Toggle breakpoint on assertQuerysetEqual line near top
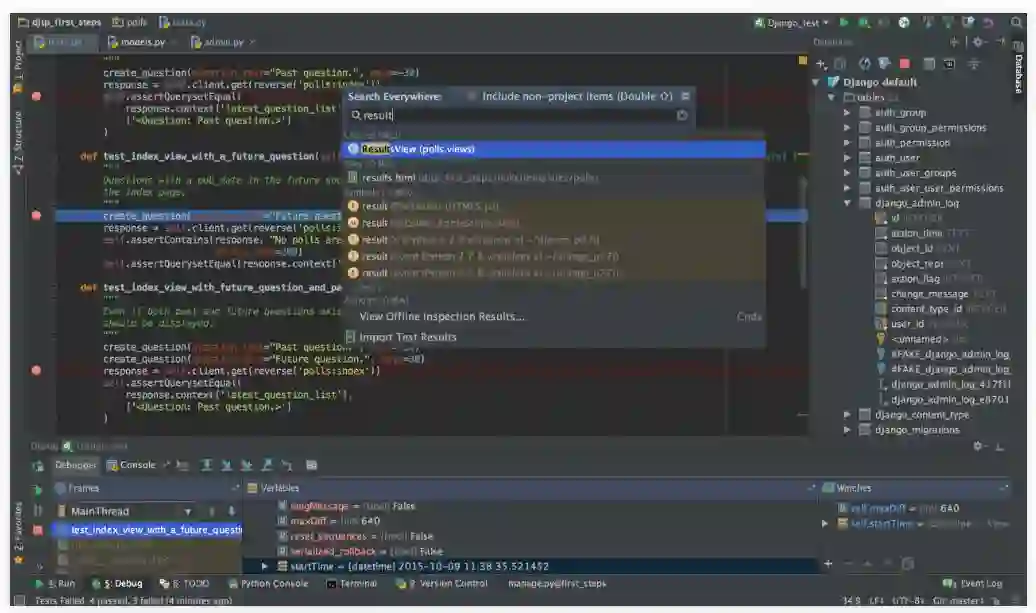Viewport: 1036px width, 613px height. 36,96
